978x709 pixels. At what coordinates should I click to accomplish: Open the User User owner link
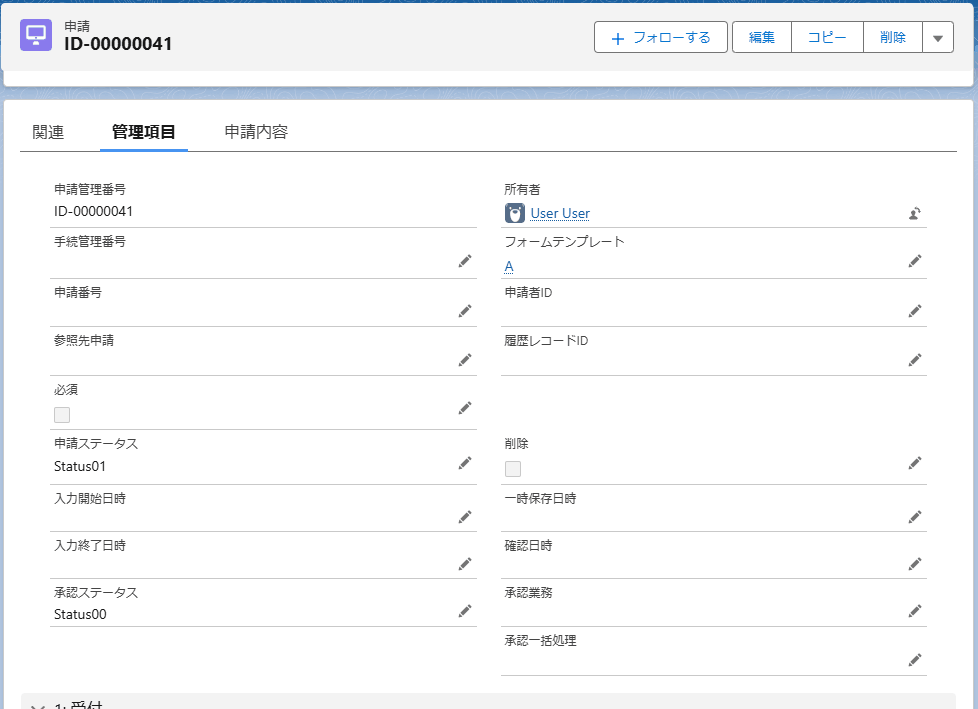point(559,213)
